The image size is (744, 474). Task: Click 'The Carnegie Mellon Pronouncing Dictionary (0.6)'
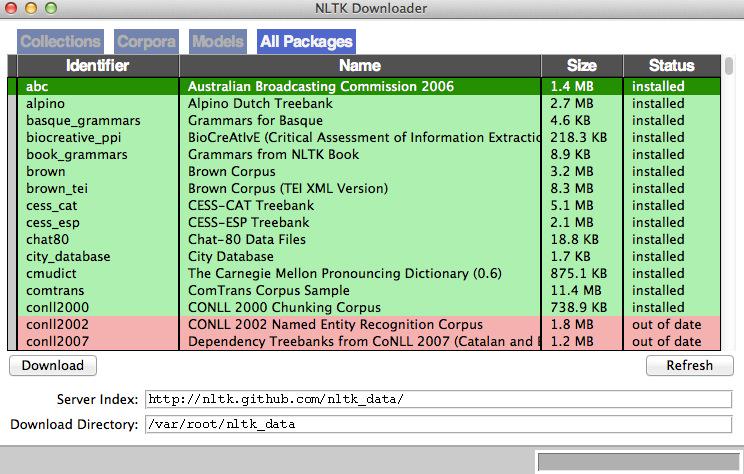345,273
